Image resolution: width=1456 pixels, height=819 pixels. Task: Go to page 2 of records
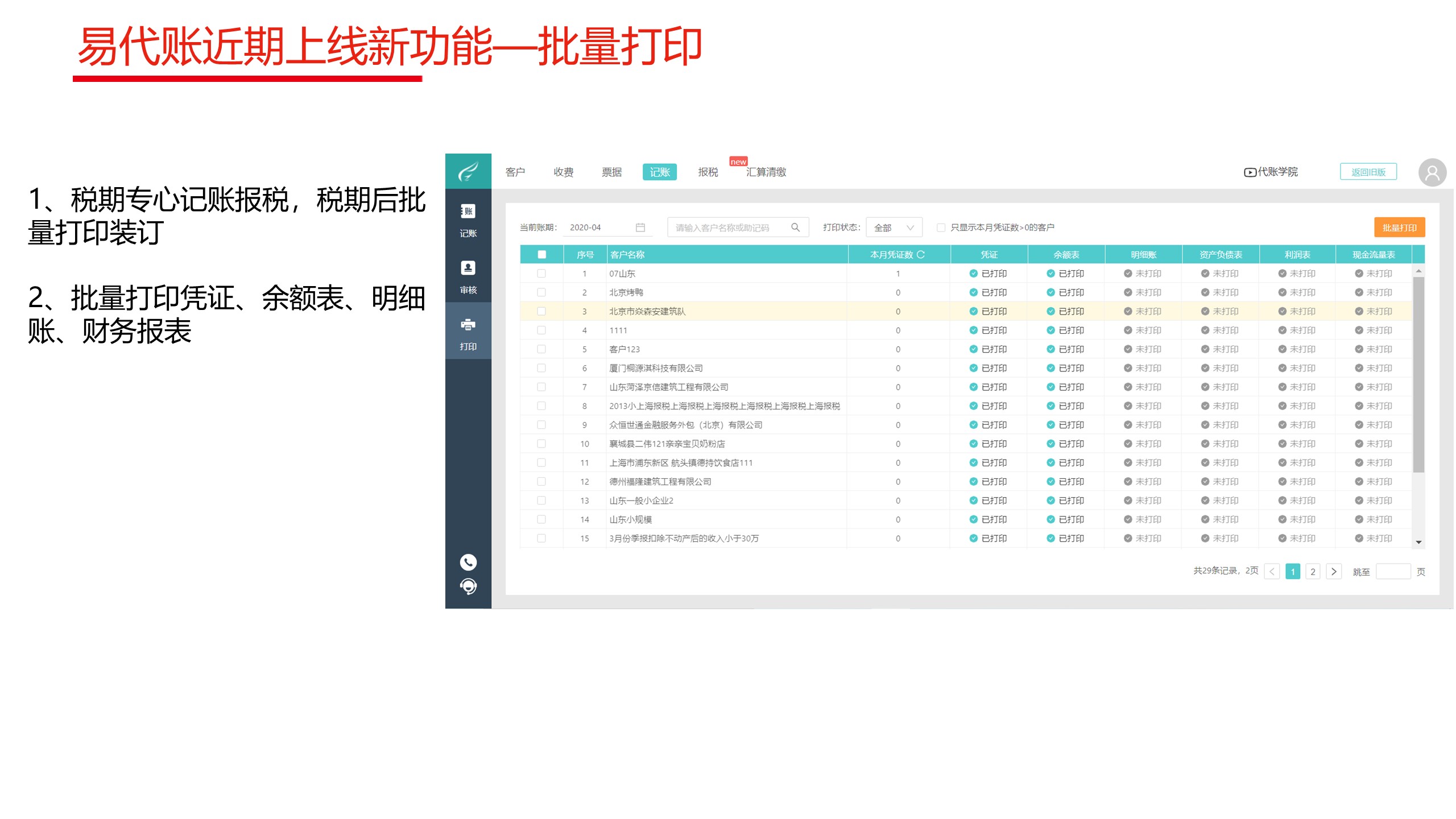click(1313, 572)
